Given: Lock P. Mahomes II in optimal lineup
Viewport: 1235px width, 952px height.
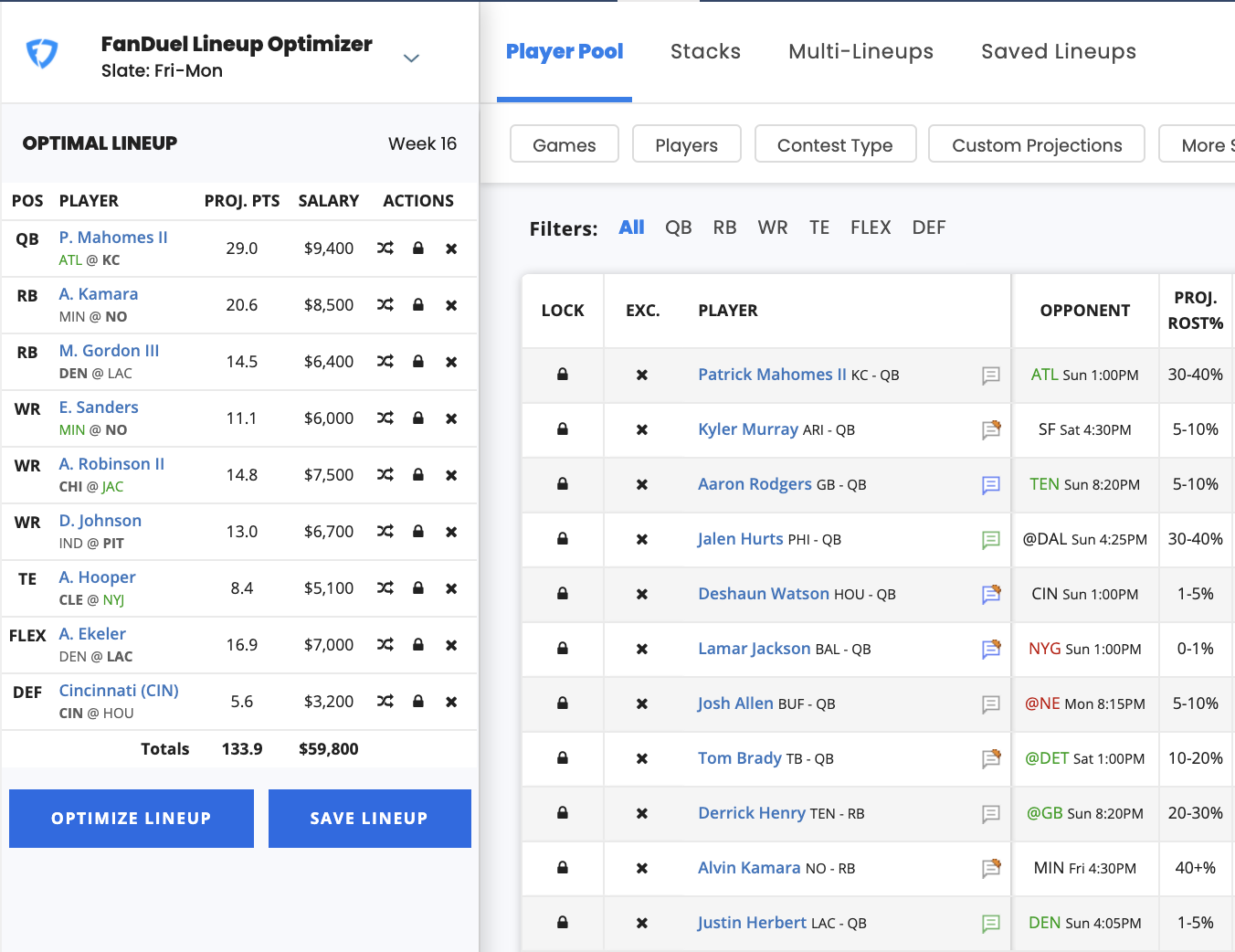Looking at the screenshot, I should coord(418,248).
